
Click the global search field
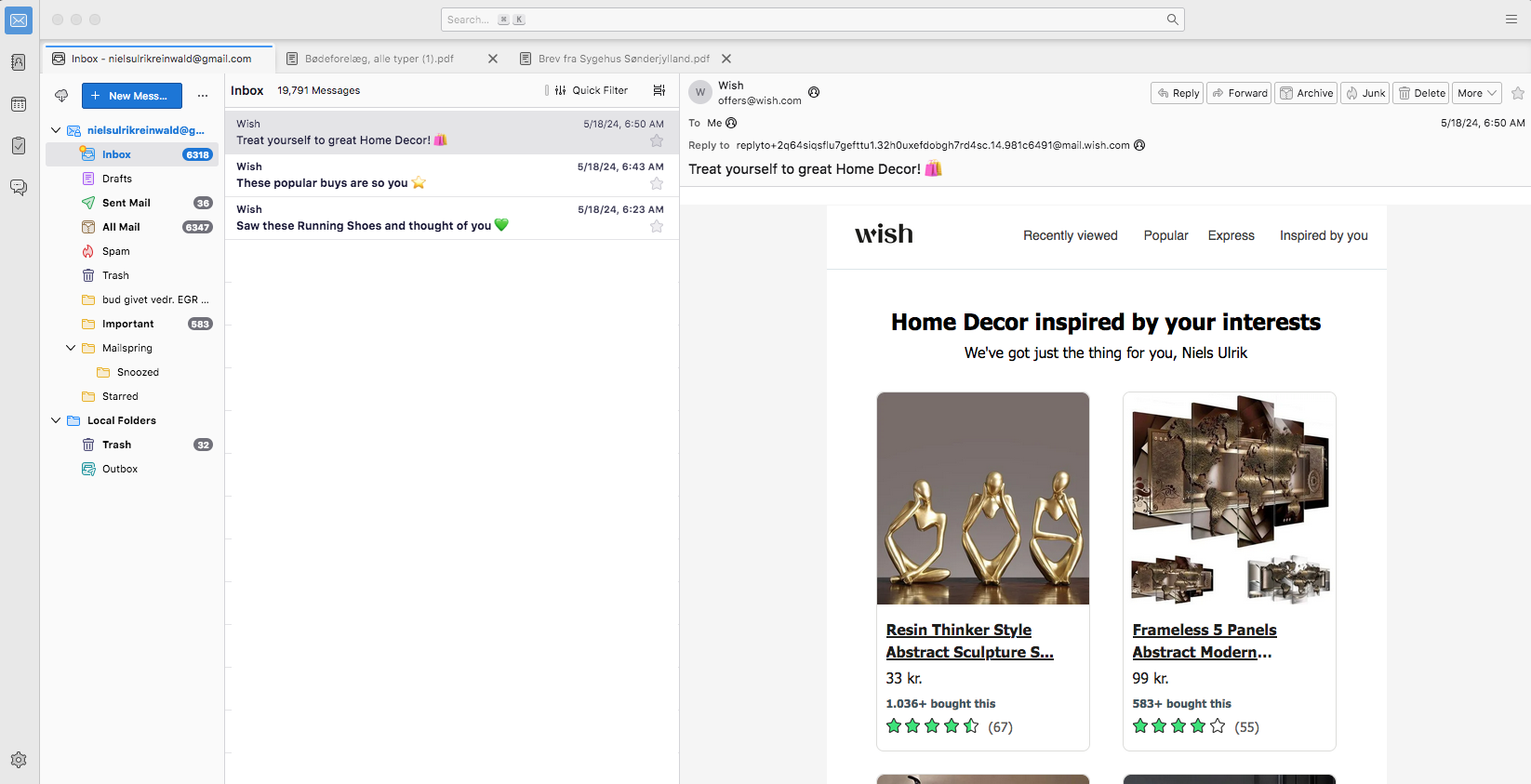pyautogui.click(x=812, y=20)
